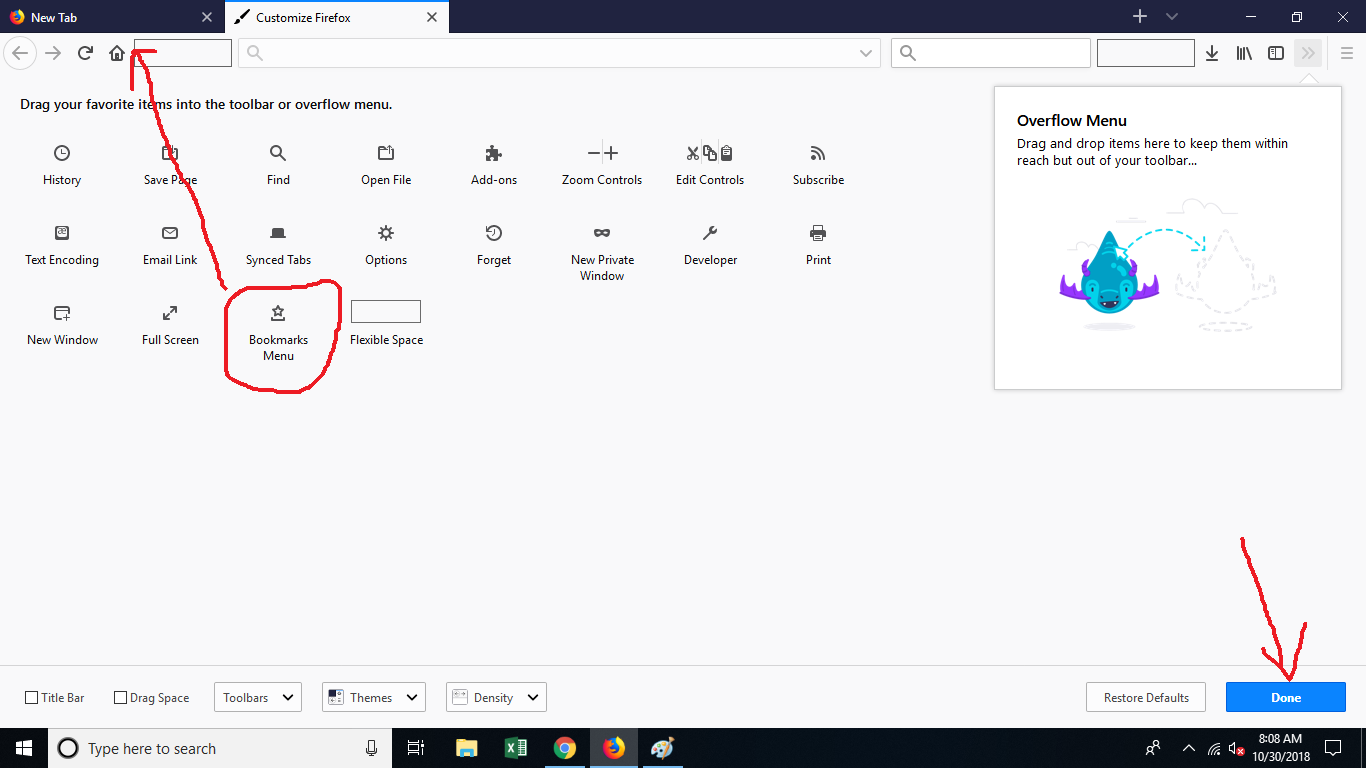Click the URL address bar field

(560, 54)
